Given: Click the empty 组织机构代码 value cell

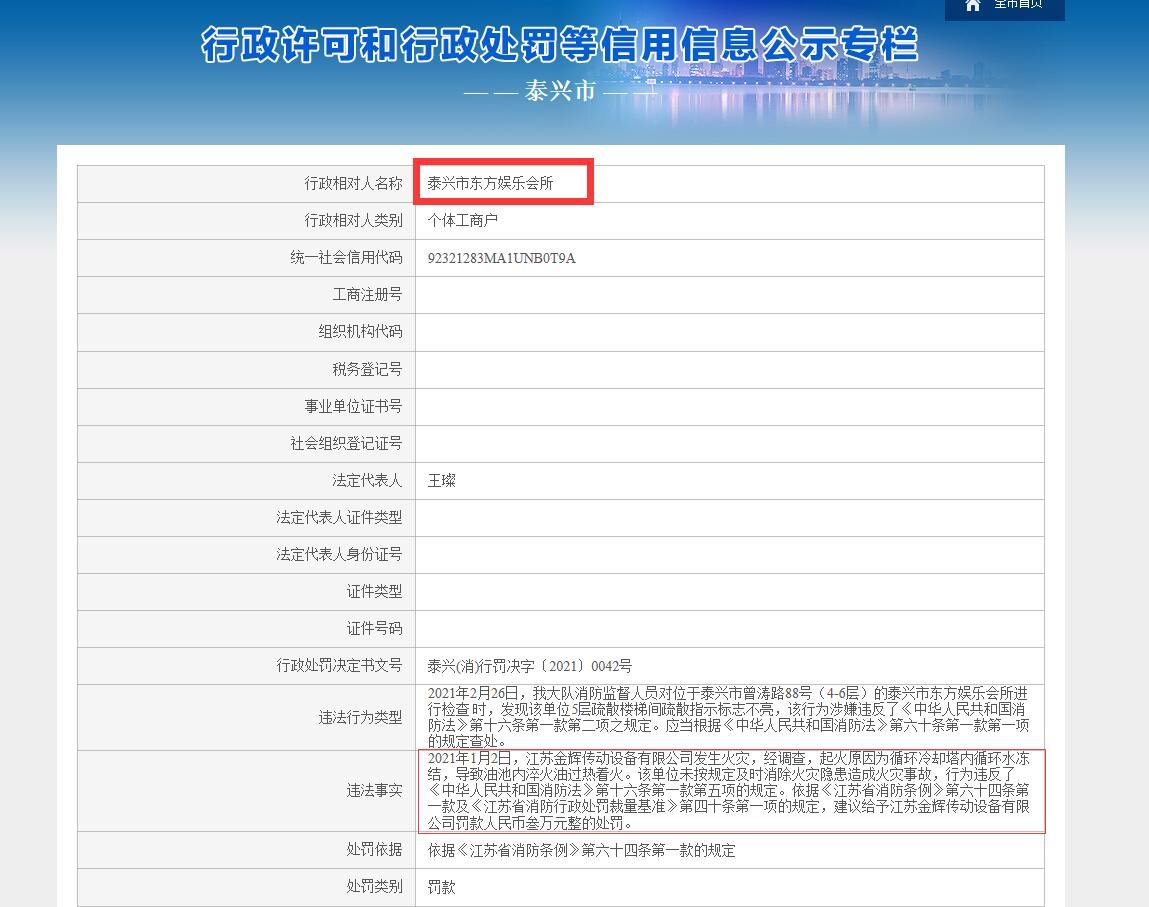Looking at the screenshot, I should point(729,332).
